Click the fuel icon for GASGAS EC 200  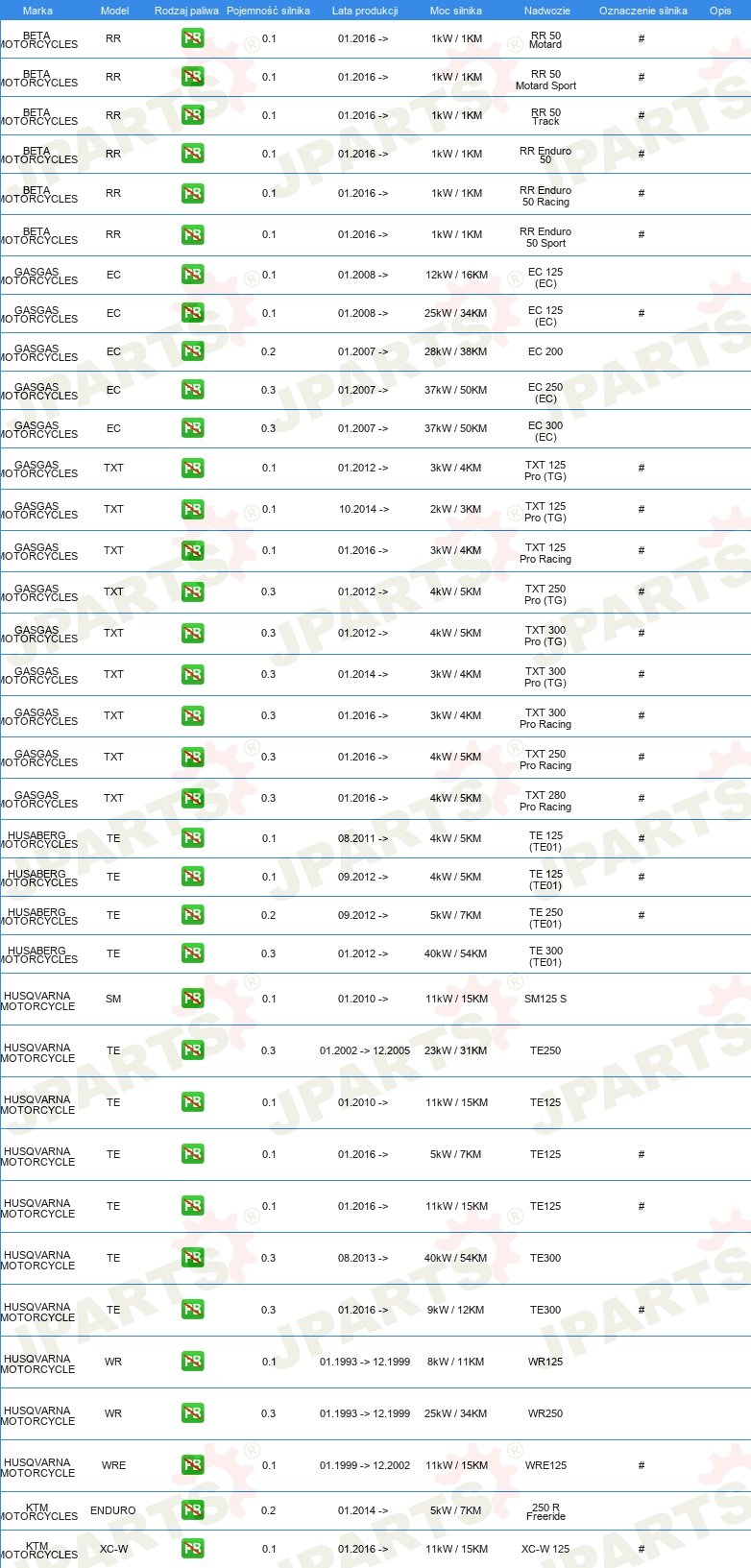pyautogui.click(x=193, y=351)
